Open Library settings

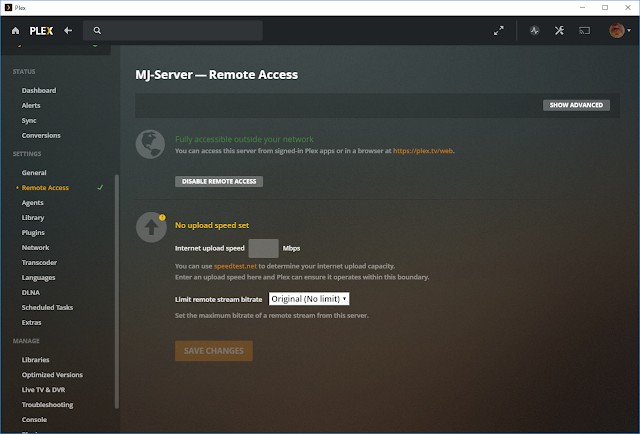tap(33, 218)
